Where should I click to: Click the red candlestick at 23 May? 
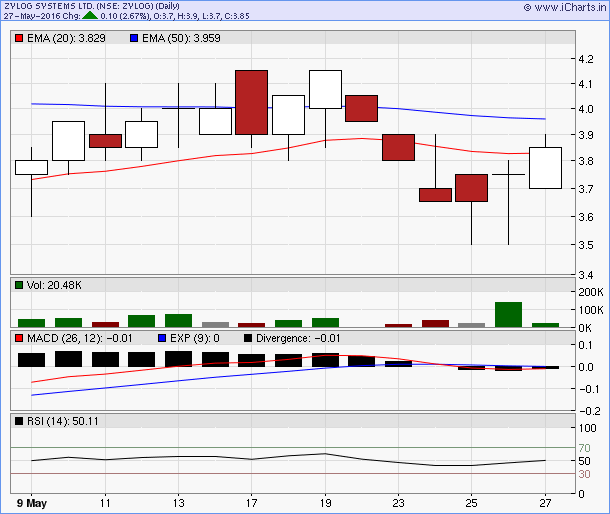tap(398, 147)
